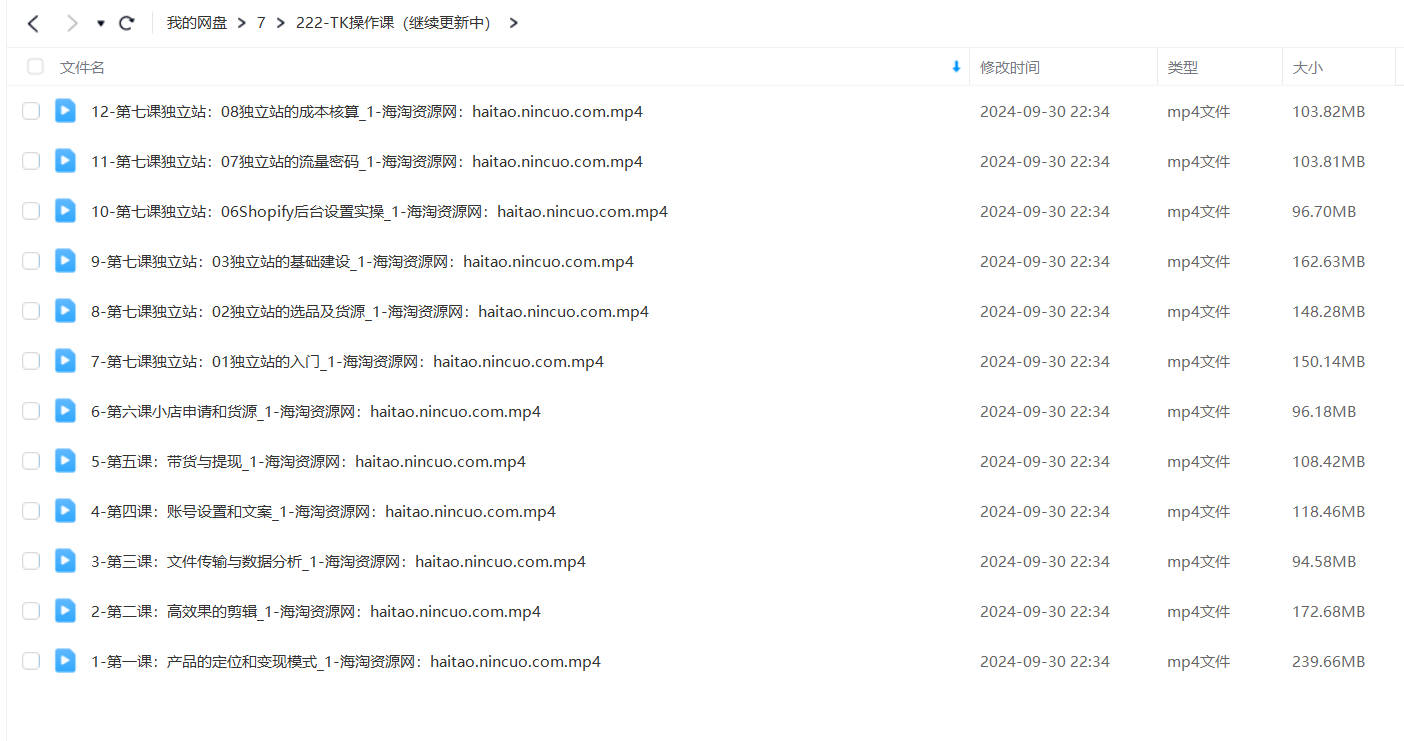The height and width of the screenshot is (741, 1404).
Task: Check the box for 1-第一课 file
Action: pyautogui.click(x=31, y=661)
